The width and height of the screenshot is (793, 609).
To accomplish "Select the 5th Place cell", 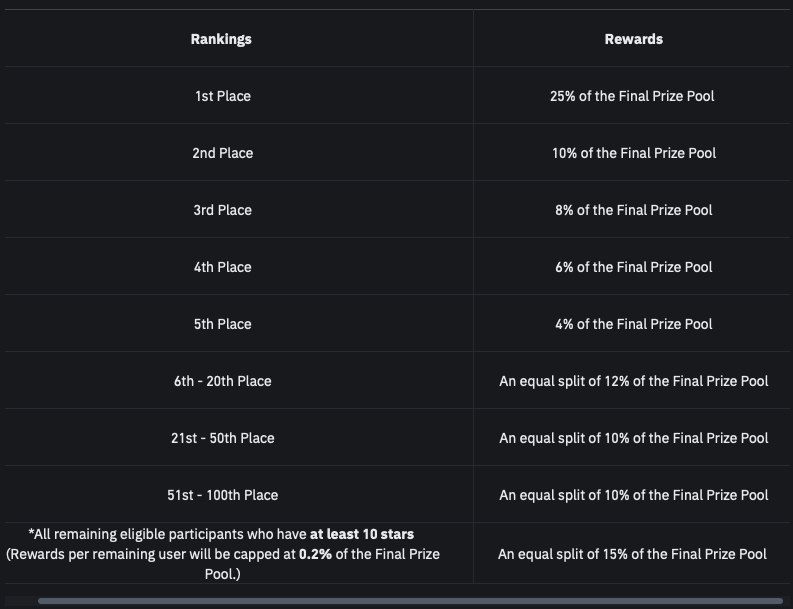I will (x=222, y=324).
